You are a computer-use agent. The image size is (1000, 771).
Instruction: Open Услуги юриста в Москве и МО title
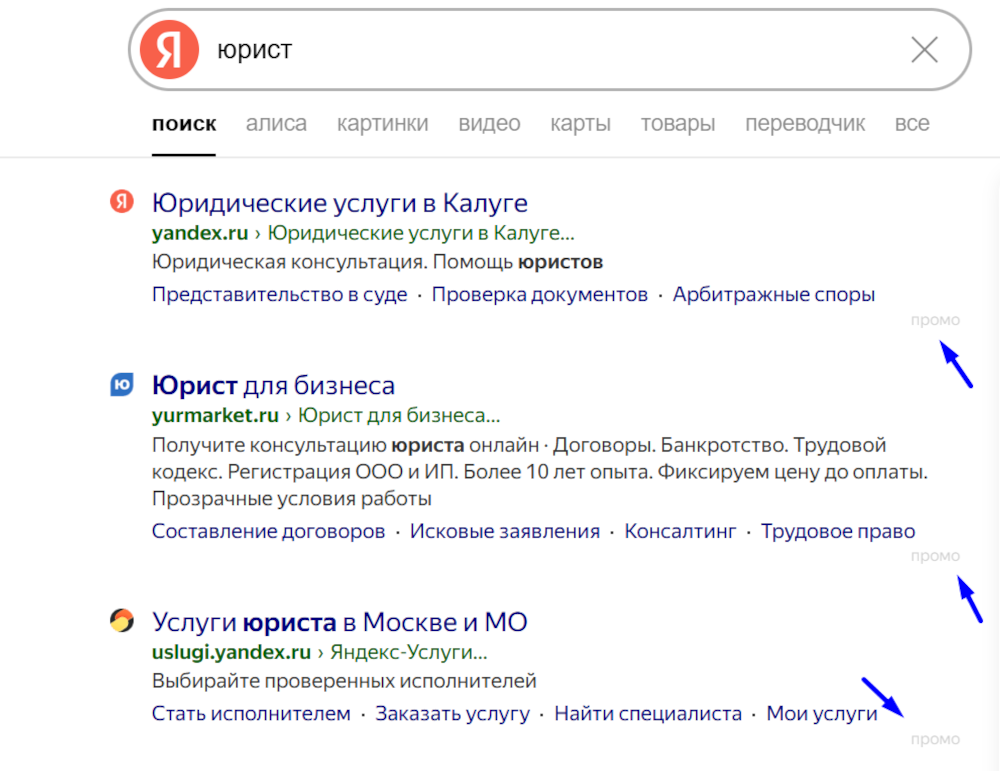pos(339,622)
